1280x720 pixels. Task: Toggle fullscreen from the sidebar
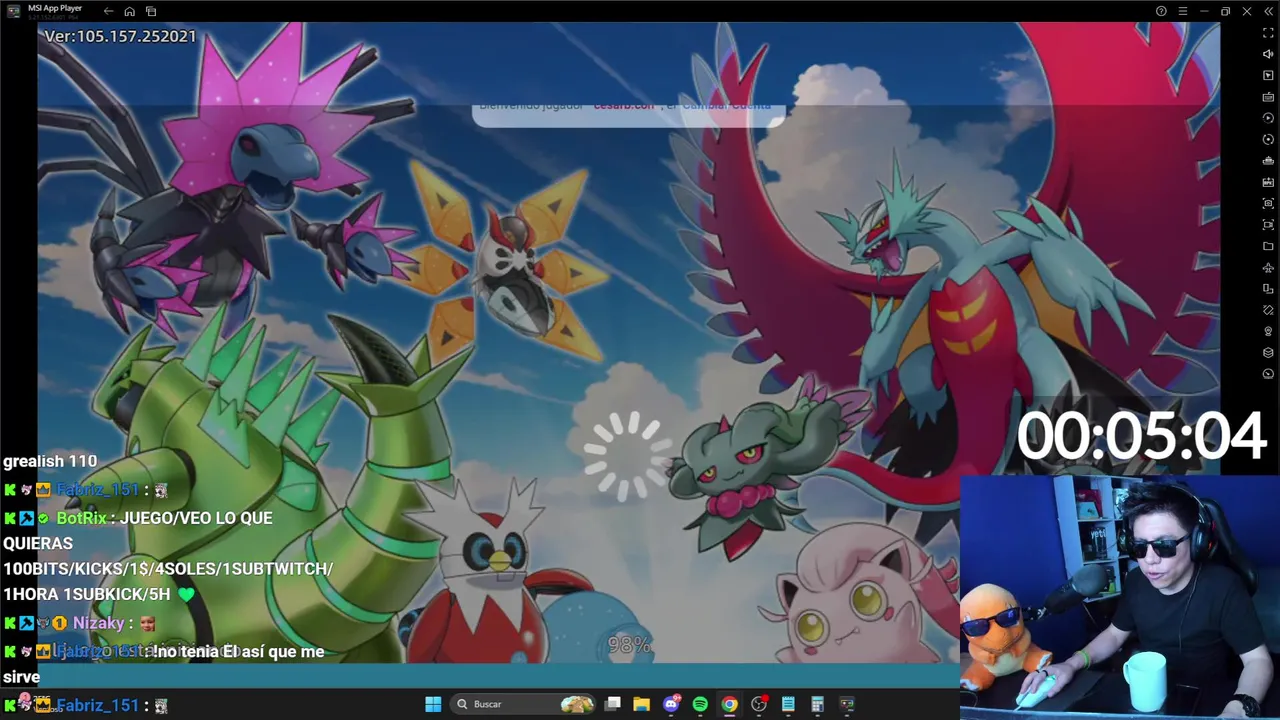pos(1268,33)
